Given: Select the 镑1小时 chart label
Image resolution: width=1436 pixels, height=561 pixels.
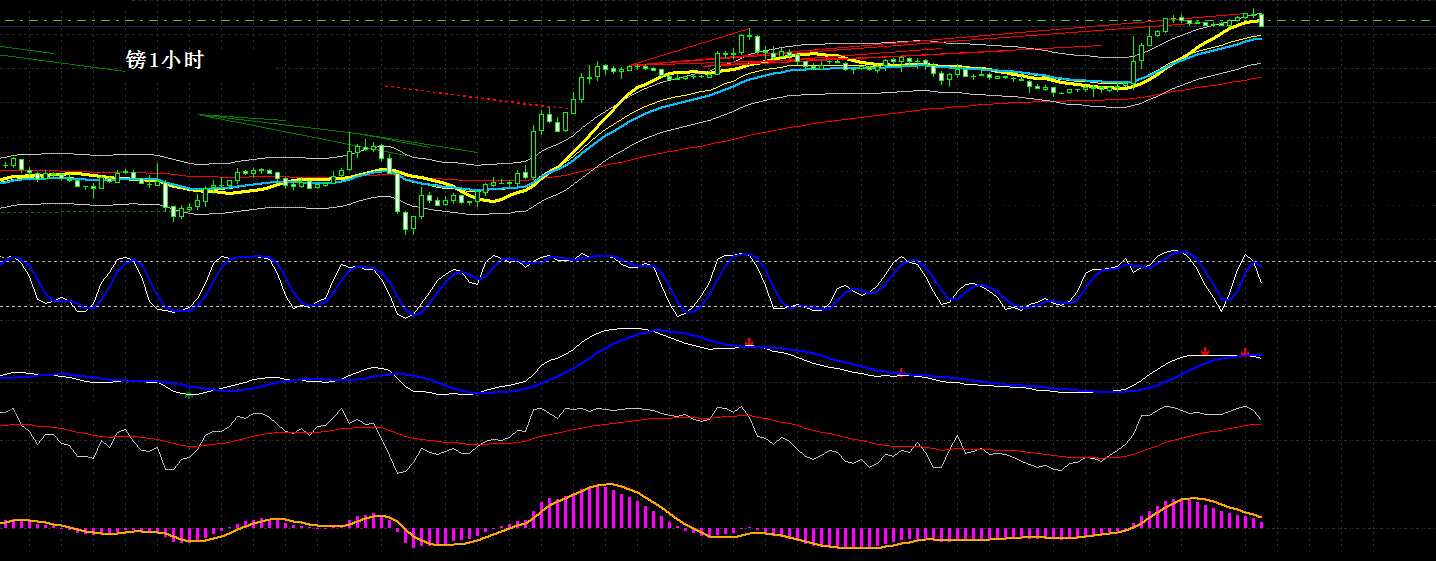Looking at the screenshot, I should coord(165,60).
